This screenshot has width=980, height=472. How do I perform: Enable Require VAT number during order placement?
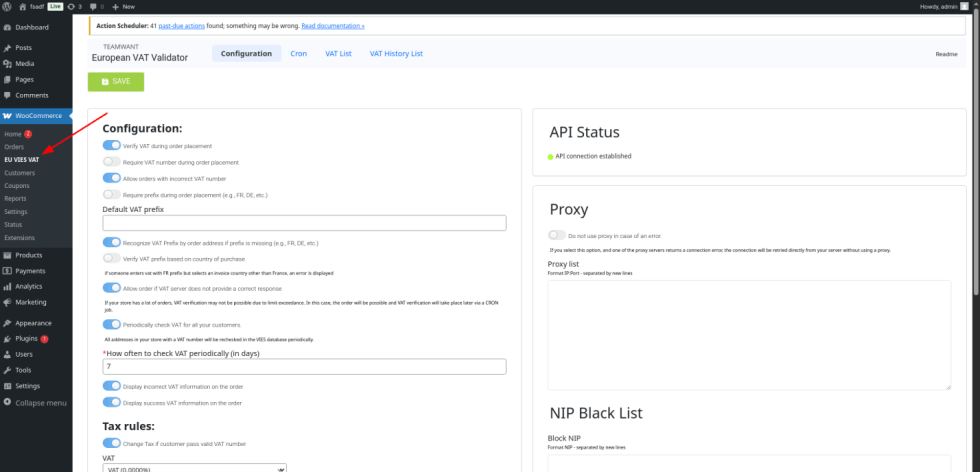pyautogui.click(x=112, y=161)
